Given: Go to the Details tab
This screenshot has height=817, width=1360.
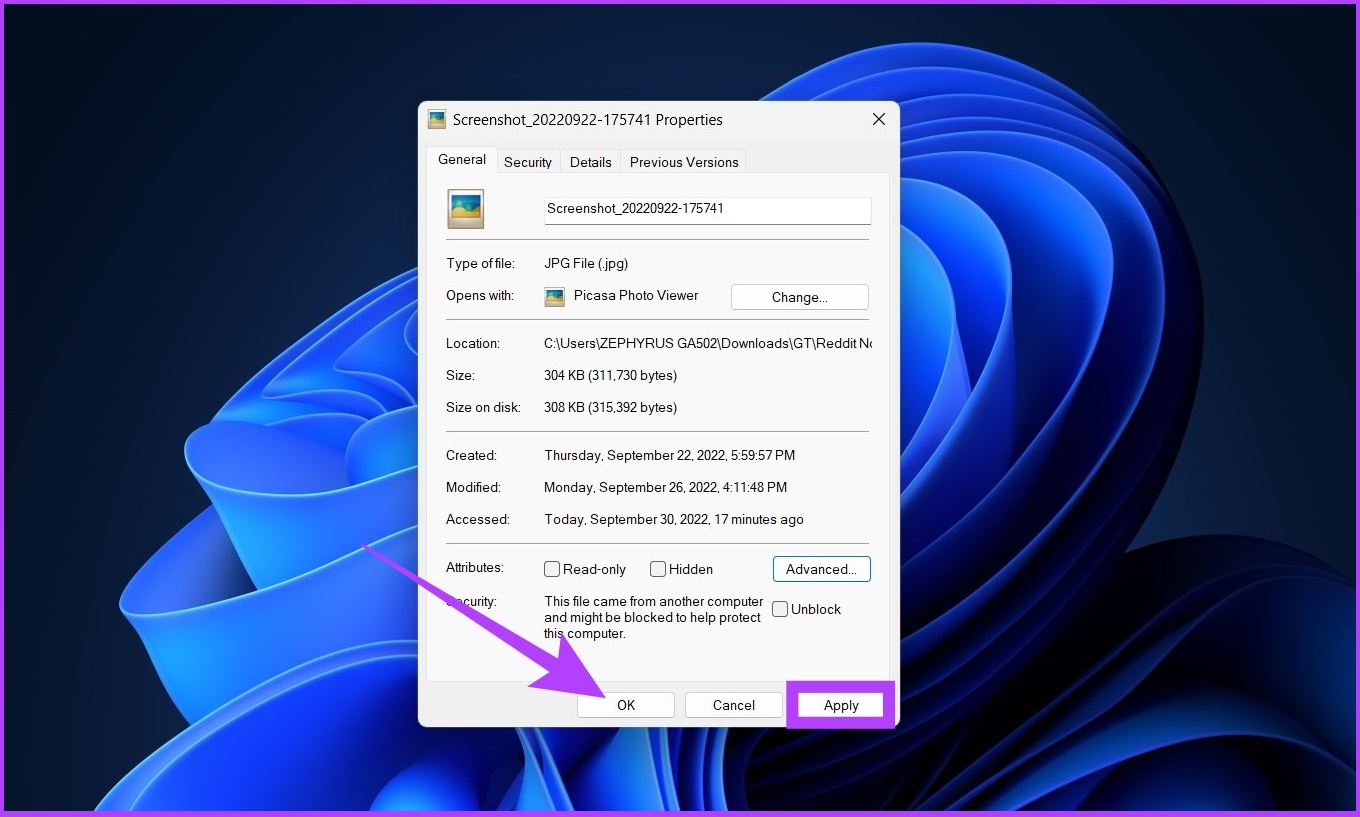Looking at the screenshot, I should [591, 162].
